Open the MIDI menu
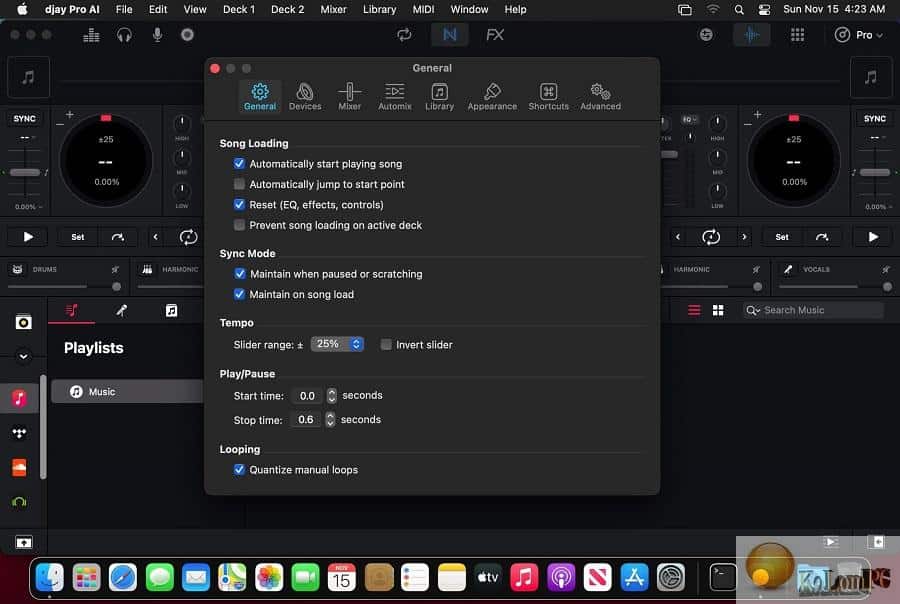This screenshot has height=604, width=900. pyautogui.click(x=423, y=9)
